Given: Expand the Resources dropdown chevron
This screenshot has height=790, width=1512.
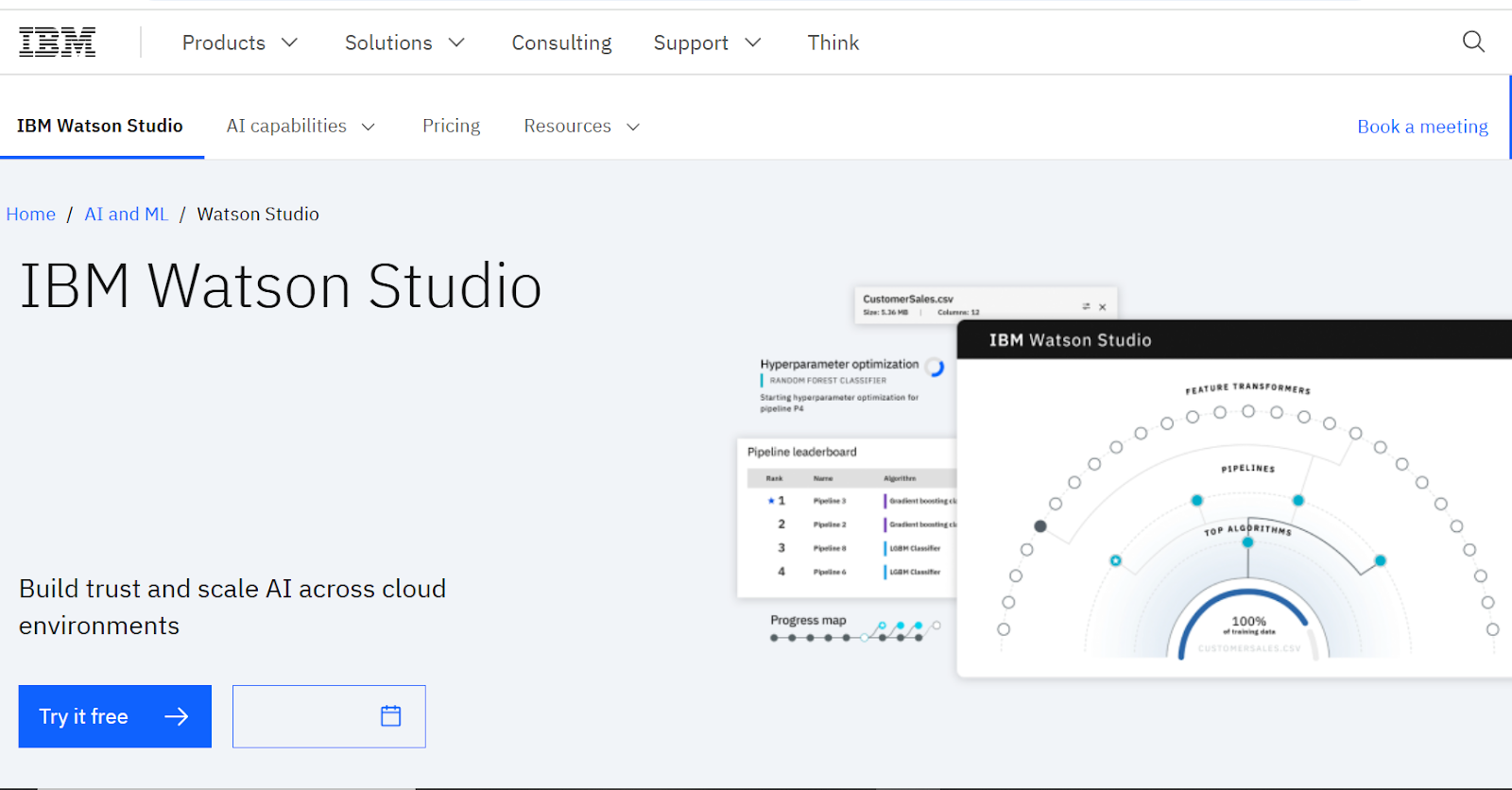Looking at the screenshot, I should pyautogui.click(x=633, y=127).
